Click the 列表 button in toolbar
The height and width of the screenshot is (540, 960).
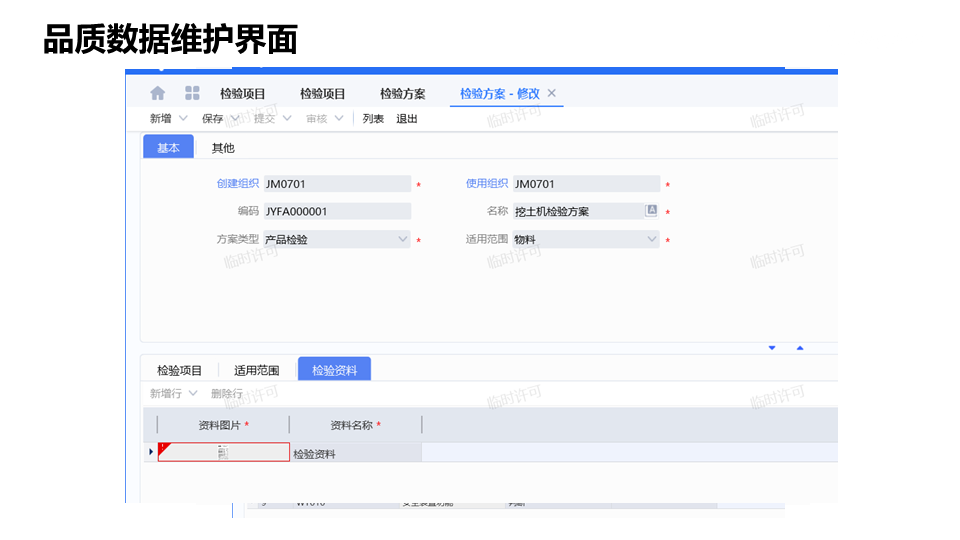pyautogui.click(x=373, y=118)
